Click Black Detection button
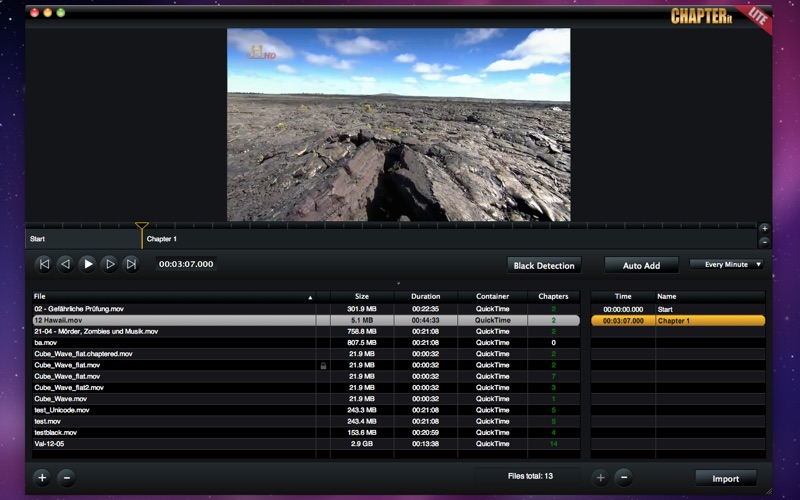Image resolution: width=800 pixels, height=500 pixels. 544,265
